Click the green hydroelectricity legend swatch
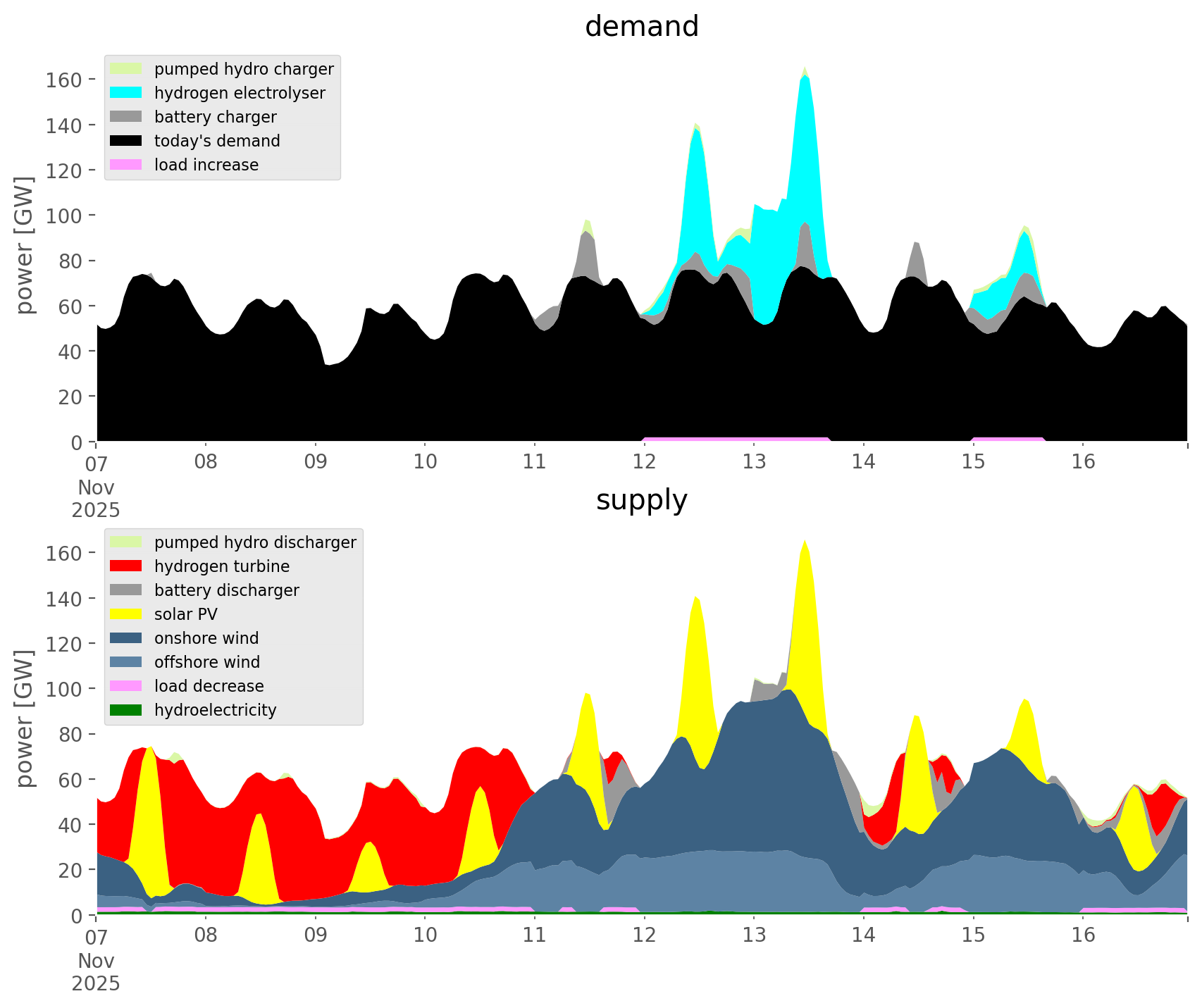The height and width of the screenshot is (1008, 1202). pyautogui.click(x=126, y=710)
